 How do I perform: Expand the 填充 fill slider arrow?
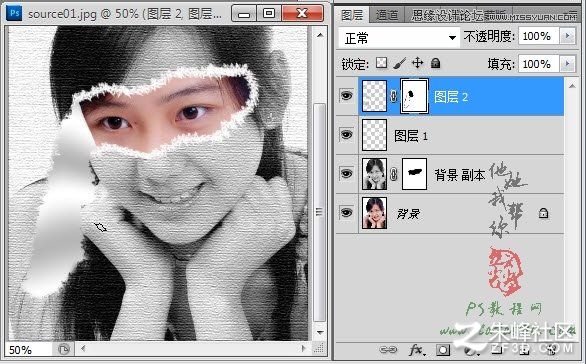tap(568, 64)
